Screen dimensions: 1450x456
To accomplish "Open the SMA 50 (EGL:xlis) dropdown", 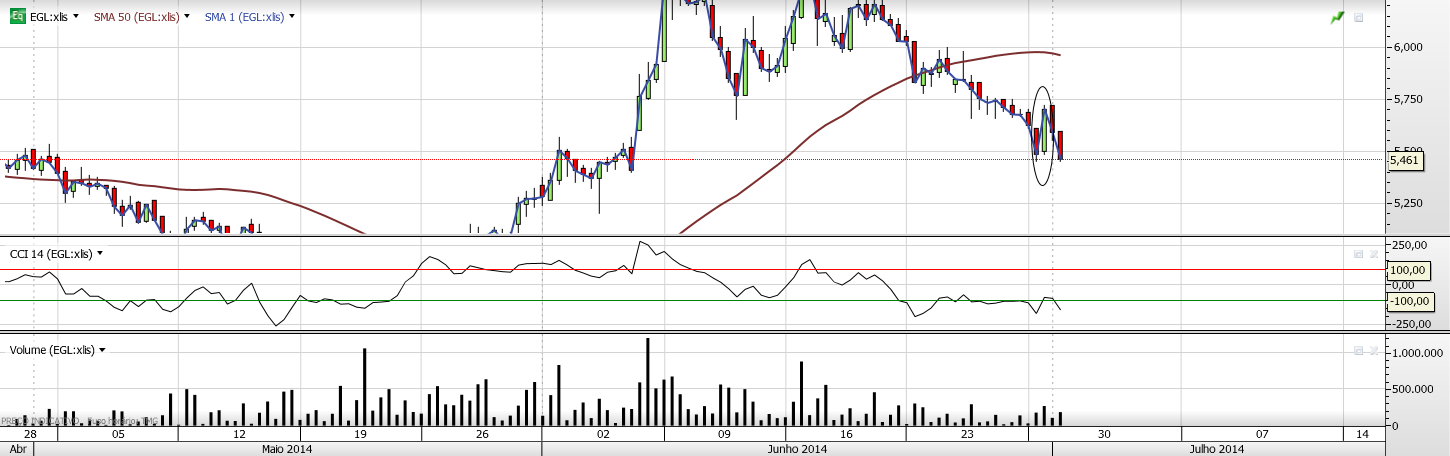I will [189, 17].
